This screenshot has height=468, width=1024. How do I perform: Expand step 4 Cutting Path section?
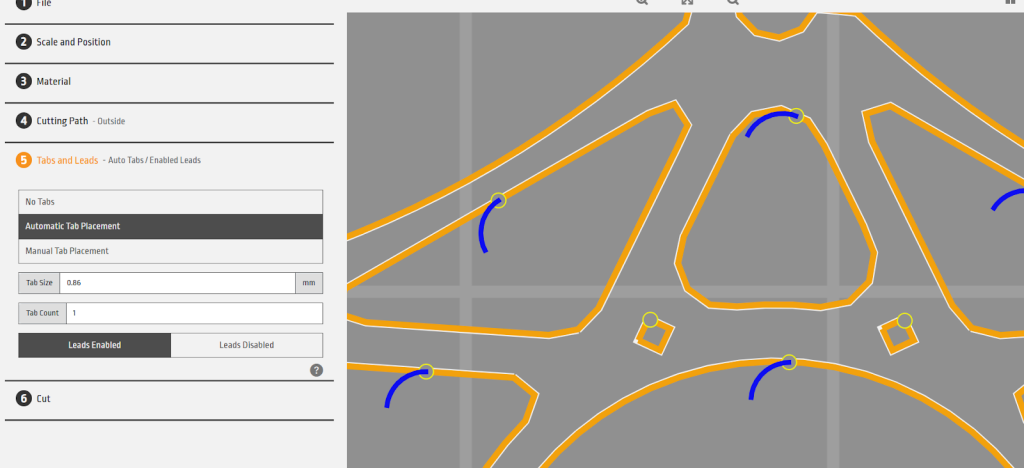tap(169, 121)
